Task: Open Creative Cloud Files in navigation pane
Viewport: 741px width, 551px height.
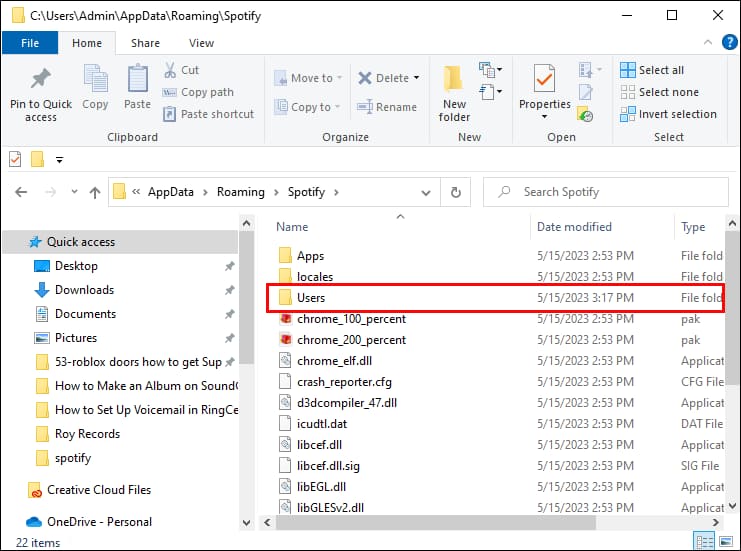Action: (x=98, y=490)
